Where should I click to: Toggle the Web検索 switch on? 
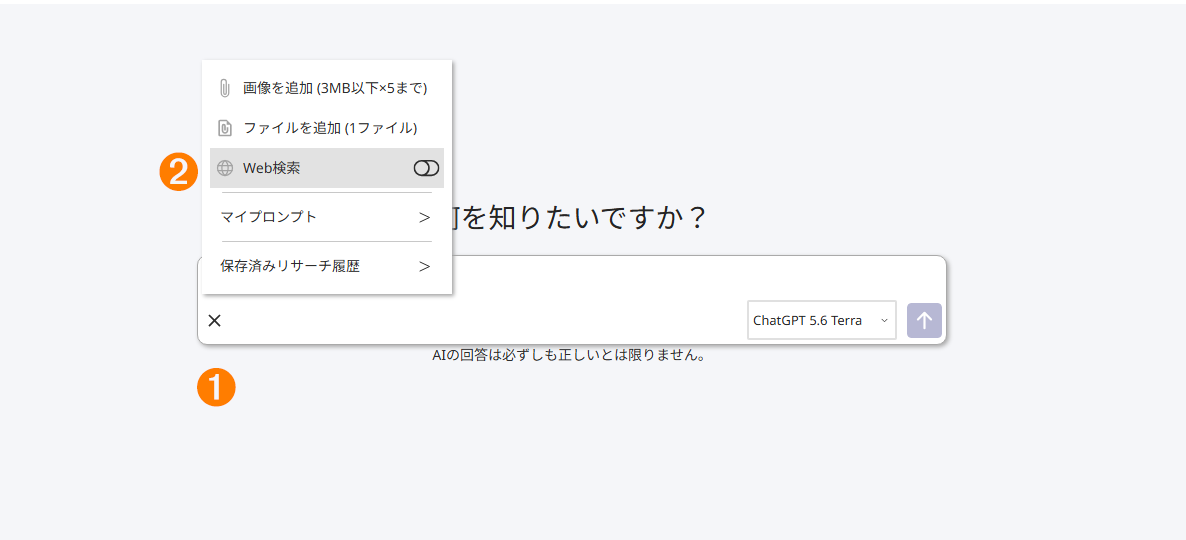pyautogui.click(x=426, y=168)
